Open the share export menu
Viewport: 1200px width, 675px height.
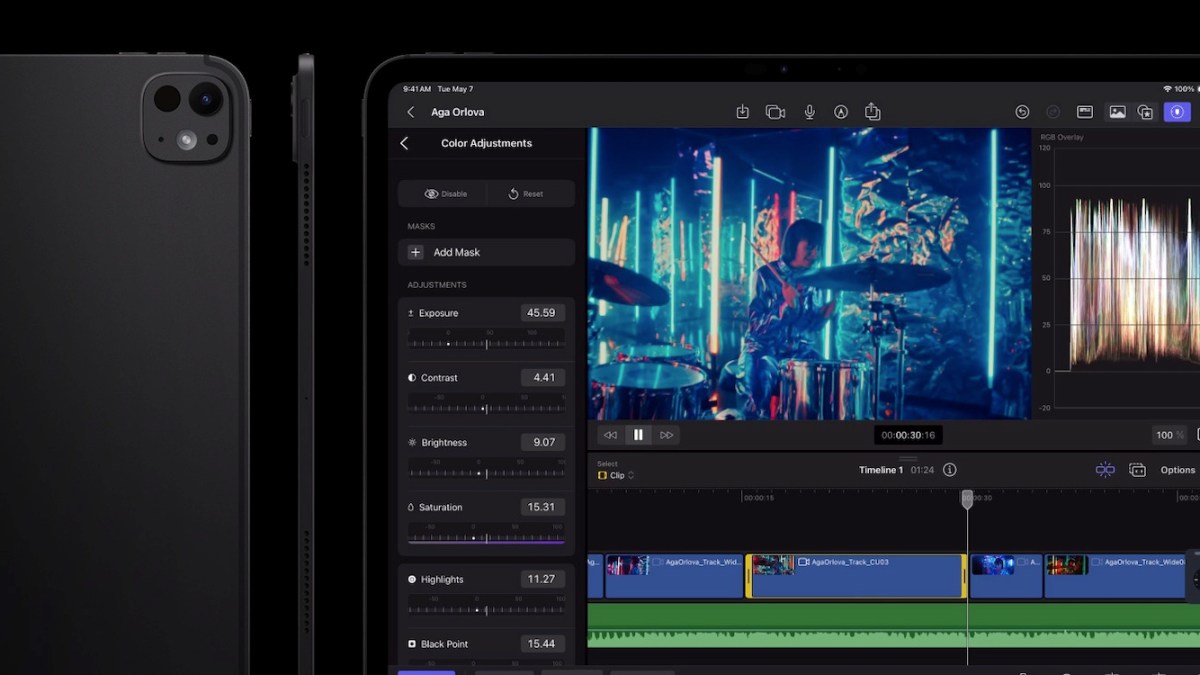coord(872,111)
